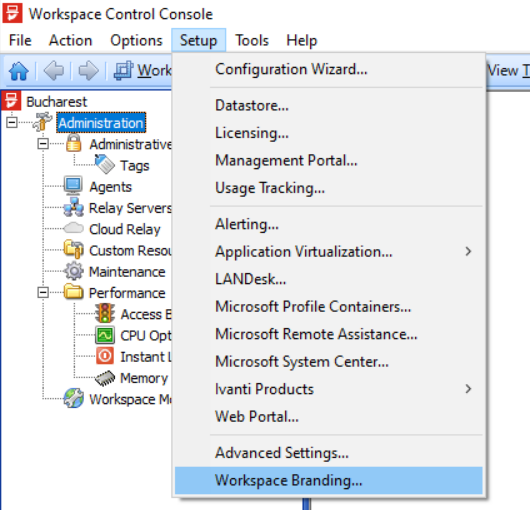Select the Bucharest tree root label
The width and height of the screenshot is (530, 510).
tap(57, 102)
